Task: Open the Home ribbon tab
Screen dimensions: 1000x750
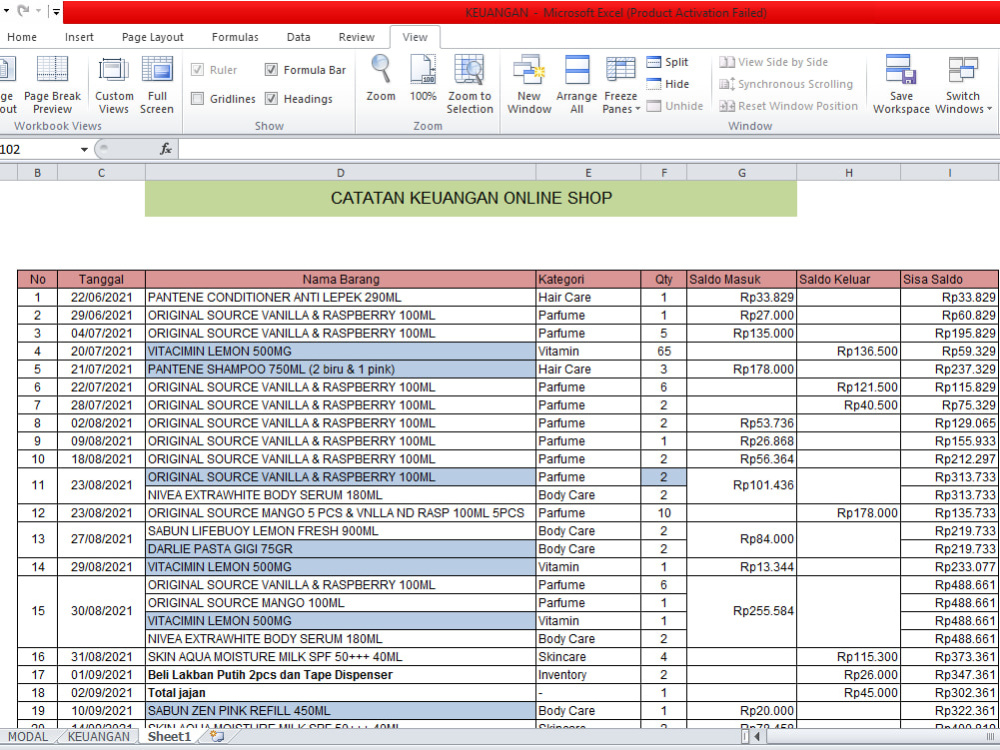Action: [x=22, y=37]
